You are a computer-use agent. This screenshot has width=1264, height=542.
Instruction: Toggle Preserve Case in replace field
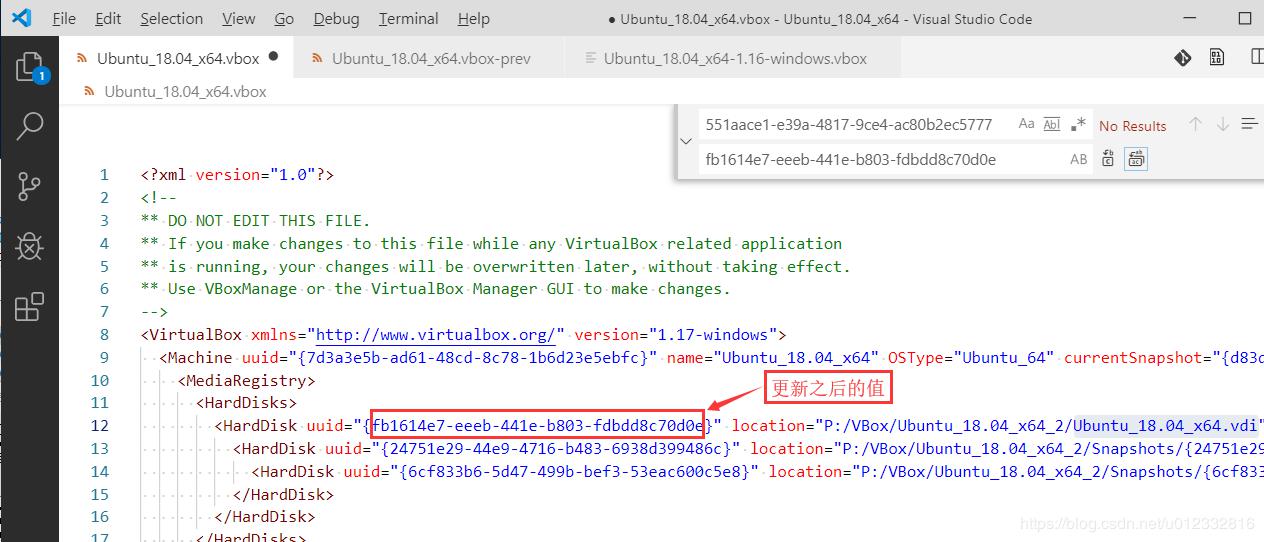[x=1078, y=159]
